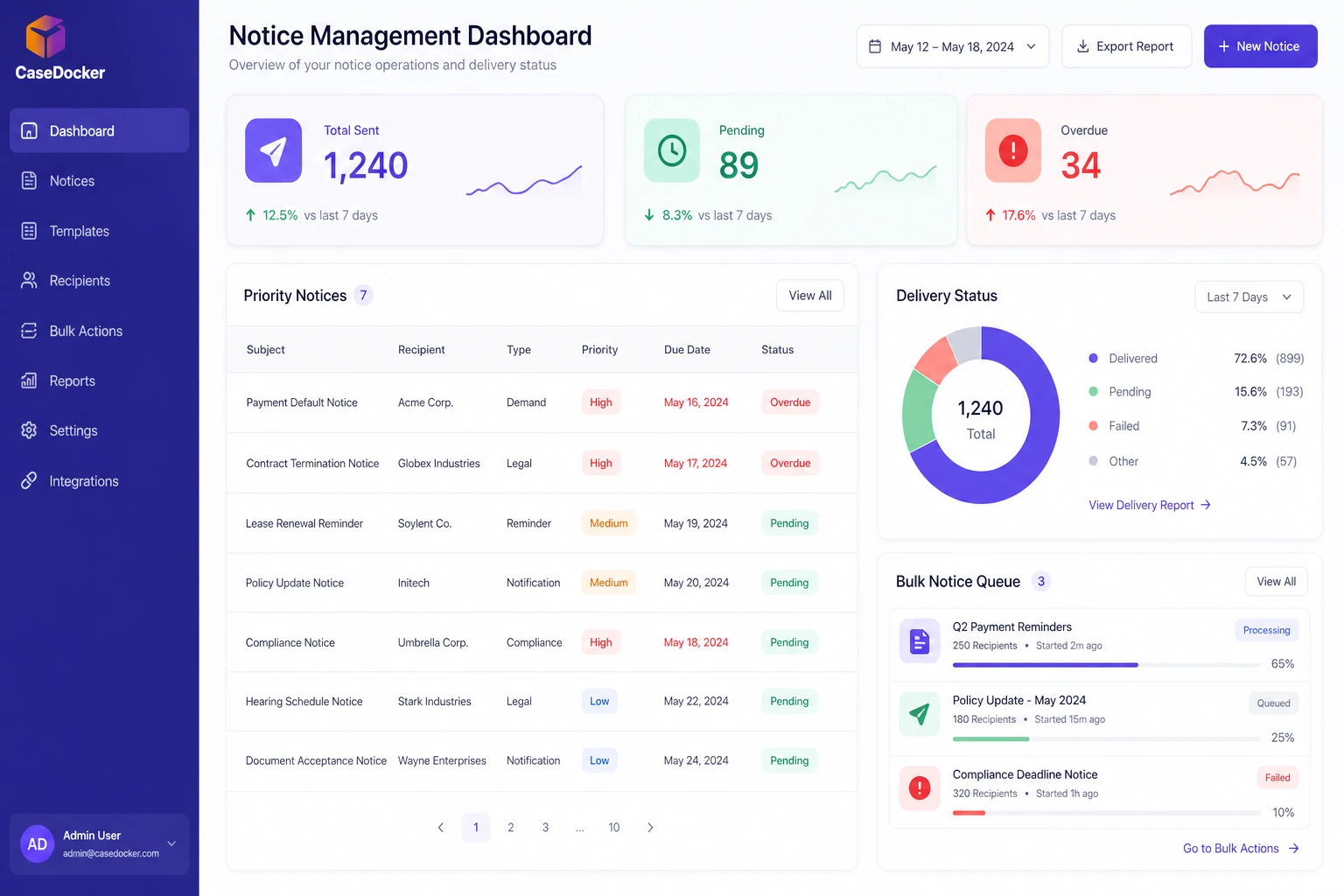The image size is (1344, 896).
Task: Go to previous page arrow
Action: tap(440, 827)
